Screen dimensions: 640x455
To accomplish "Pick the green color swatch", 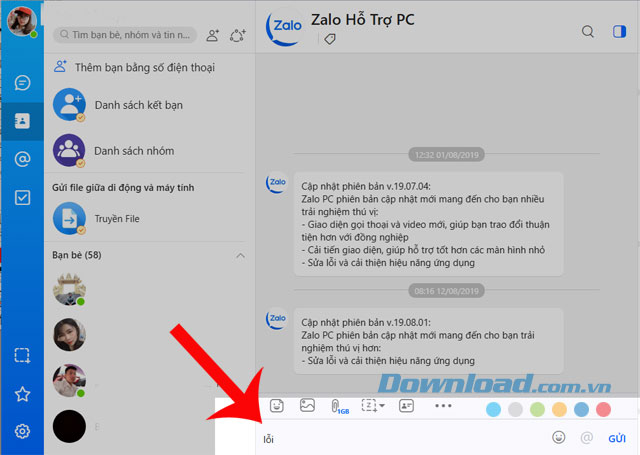I will click(538, 409).
